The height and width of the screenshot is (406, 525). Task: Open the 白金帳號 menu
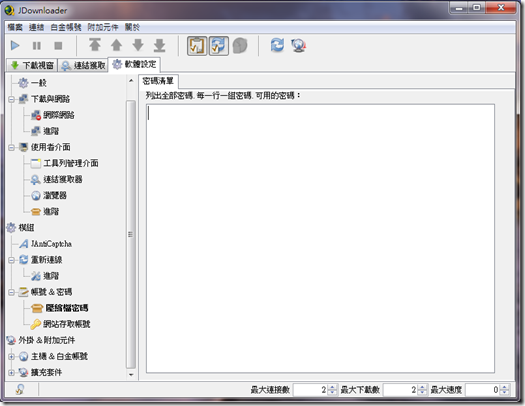tap(66, 27)
